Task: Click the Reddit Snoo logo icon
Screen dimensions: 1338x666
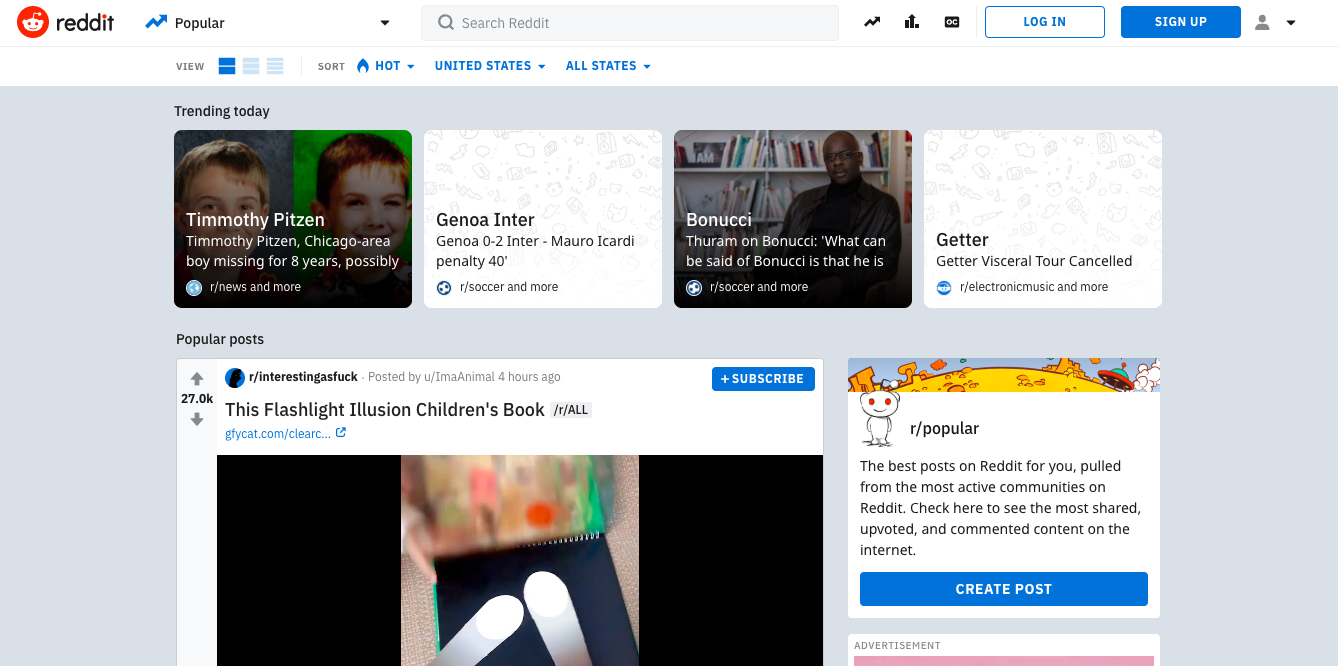Action: [33, 22]
